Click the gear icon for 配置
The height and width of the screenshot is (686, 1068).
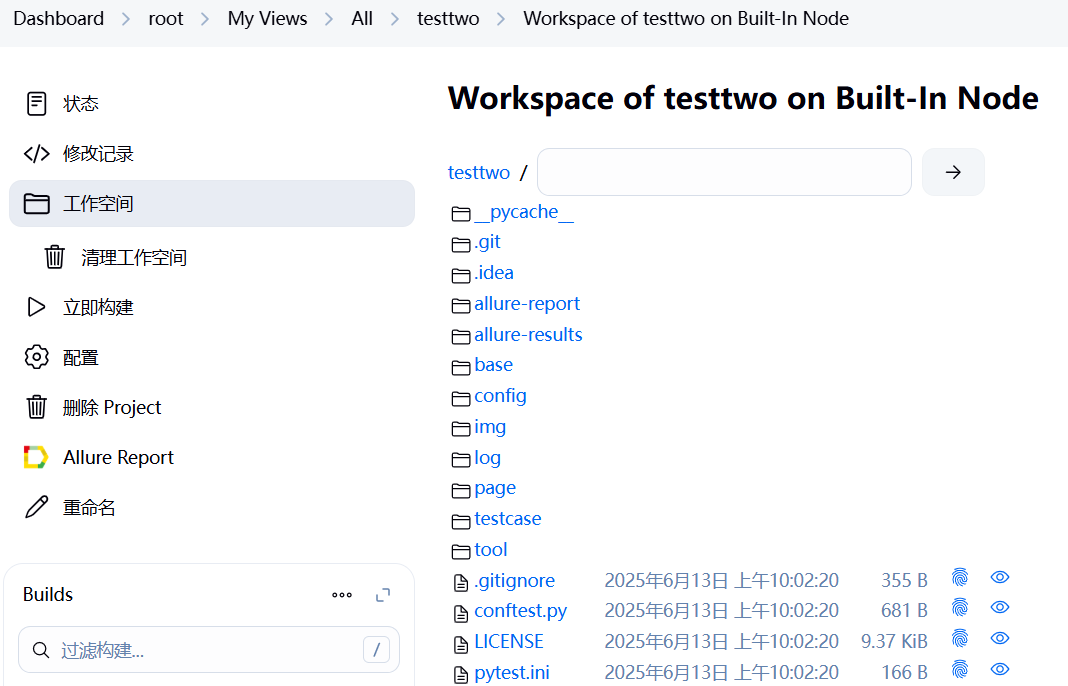[37, 357]
